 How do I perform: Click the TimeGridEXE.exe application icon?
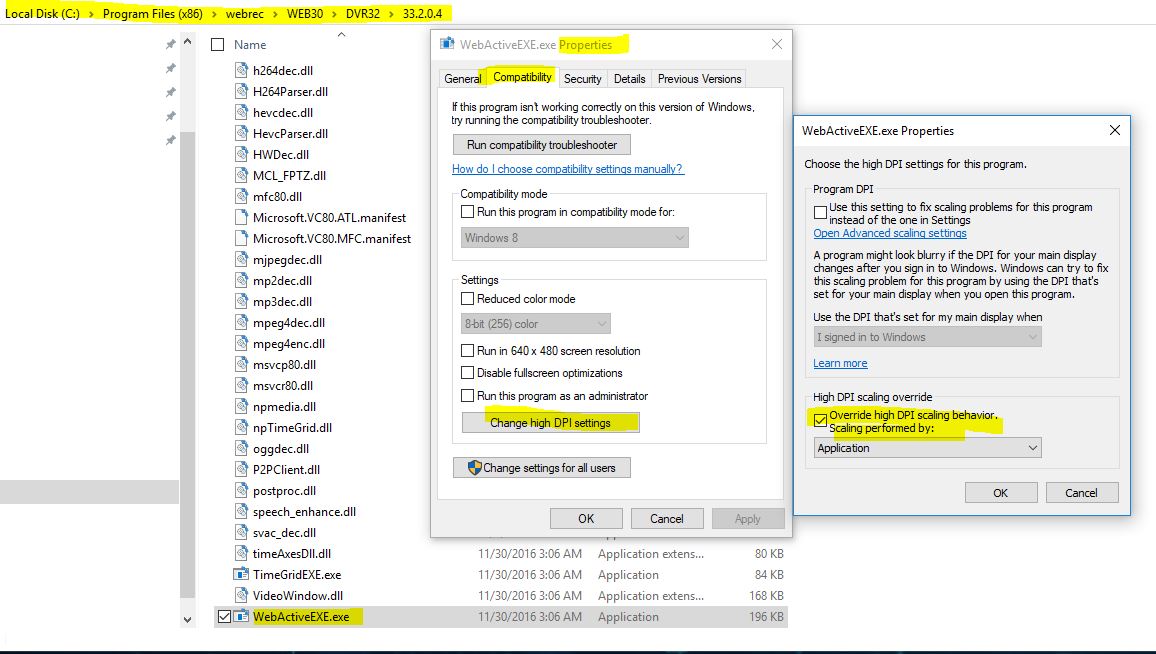coord(241,574)
